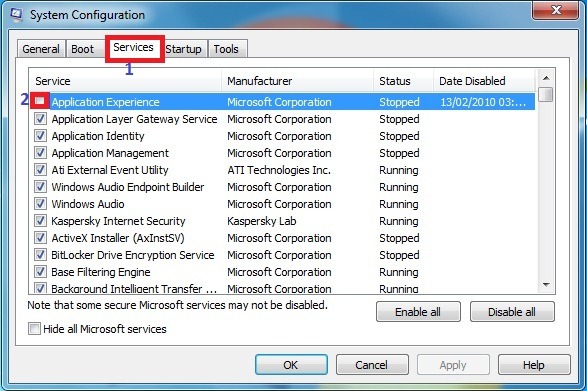Sort by the Service column header
This screenshot has width=587, height=391.
[125, 81]
